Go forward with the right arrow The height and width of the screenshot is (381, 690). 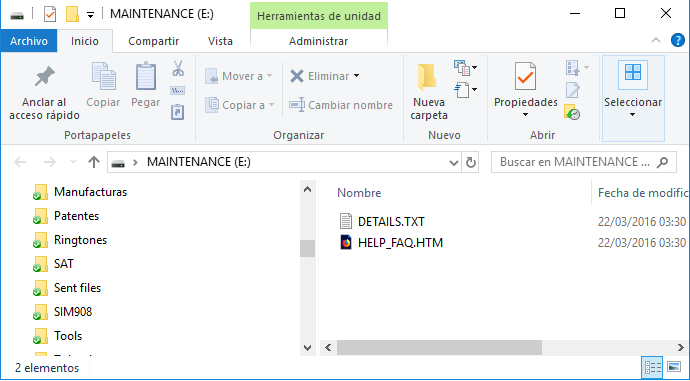coord(49,162)
